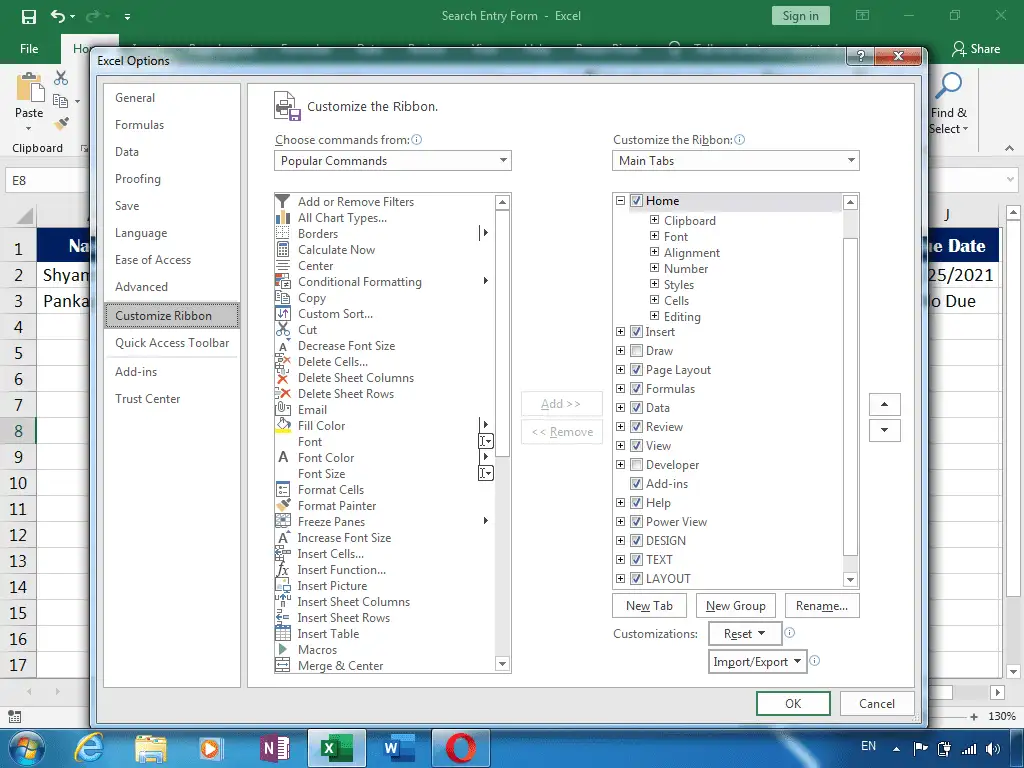Screen dimensions: 1024x768
Task: Open Word from the taskbar
Action: click(398, 748)
